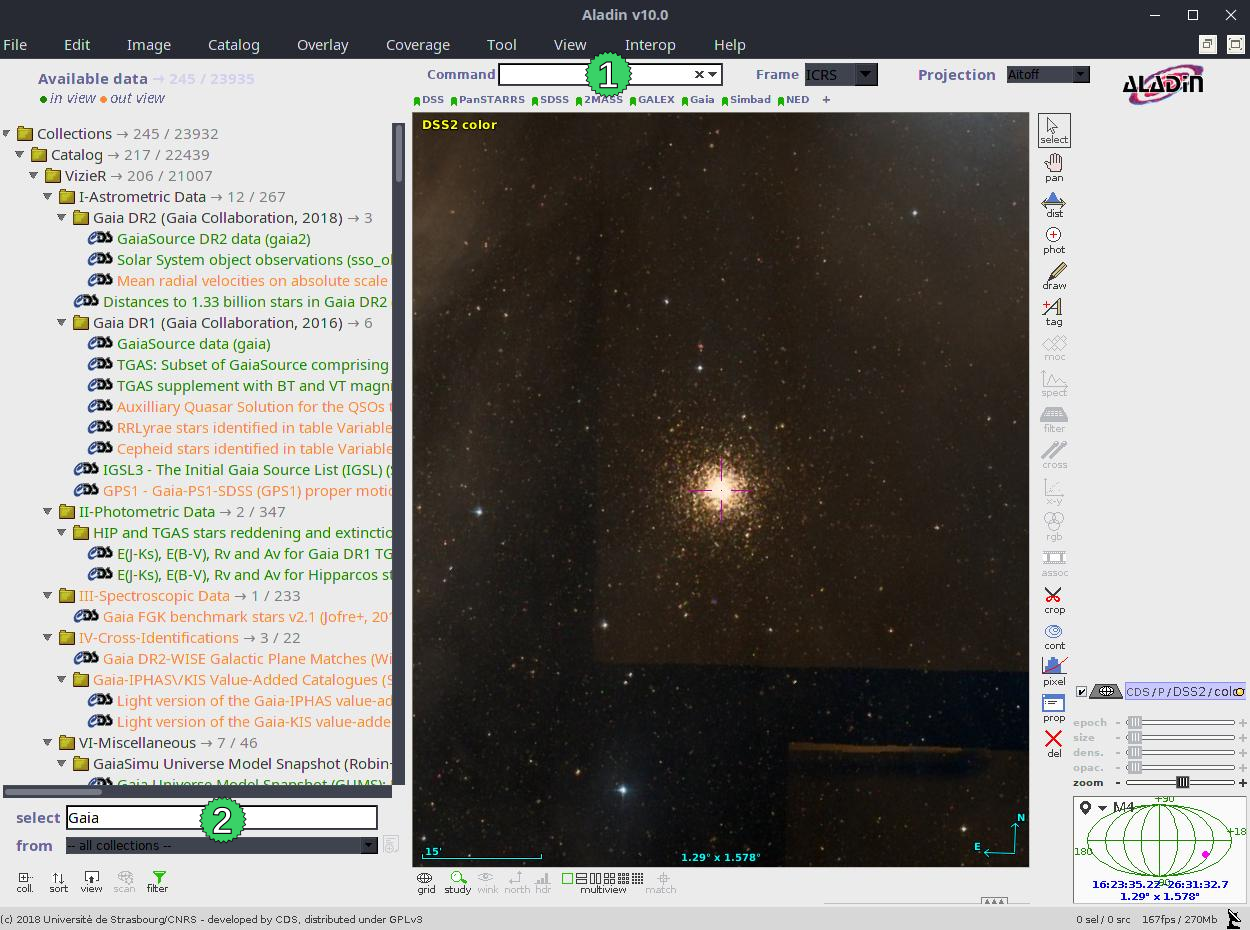Load the 2MASS bookmark
The height and width of the screenshot is (930, 1250).
pyautogui.click(x=599, y=100)
